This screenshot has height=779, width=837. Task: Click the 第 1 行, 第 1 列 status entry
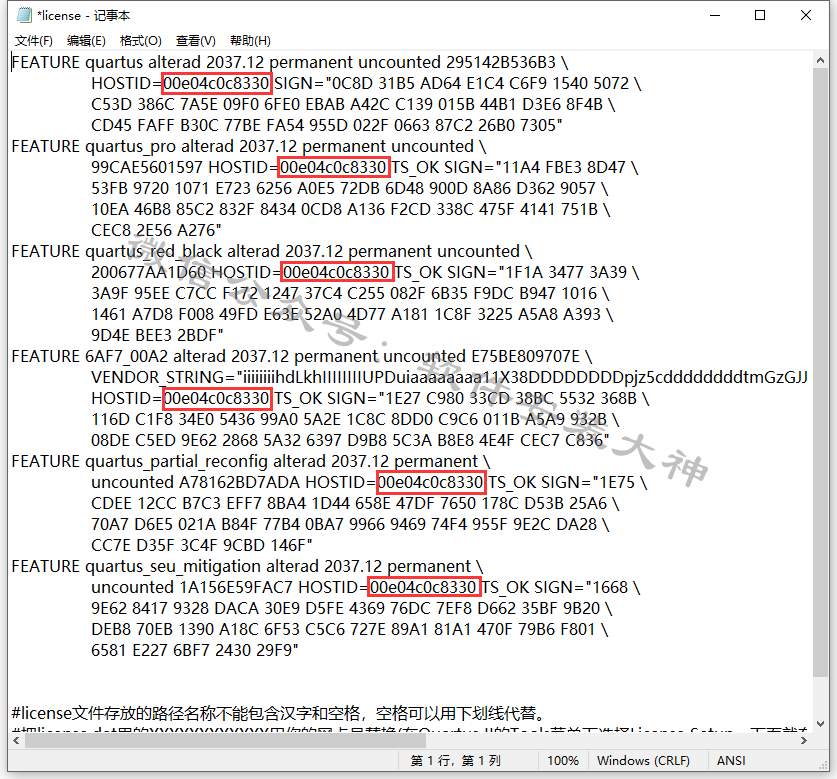(x=455, y=760)
